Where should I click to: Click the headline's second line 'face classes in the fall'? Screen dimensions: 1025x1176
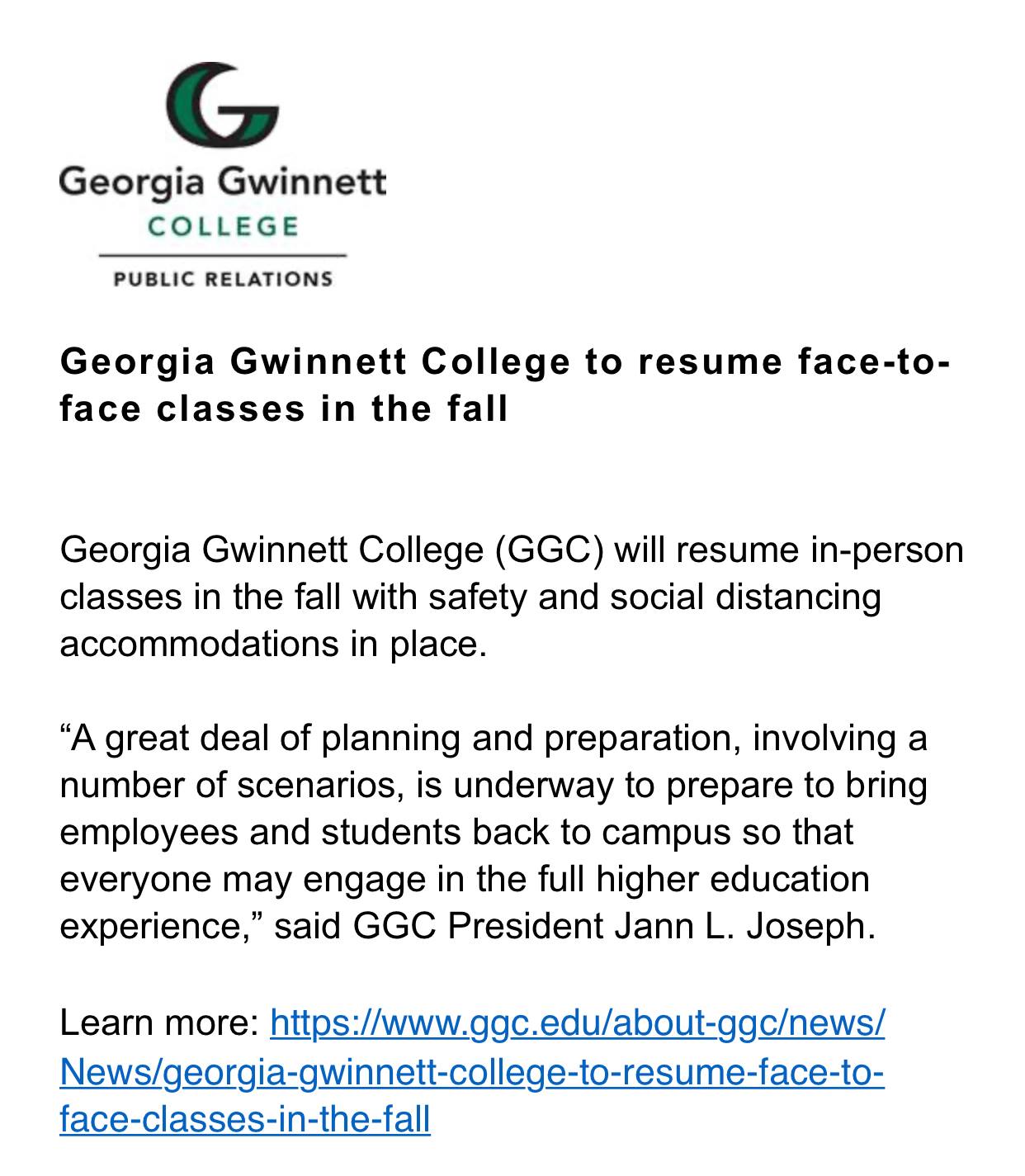click(284, 409)
